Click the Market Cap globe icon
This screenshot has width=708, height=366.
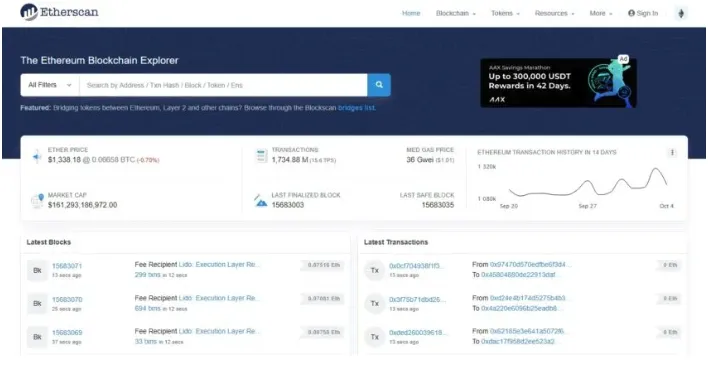pyautogui.click(x=37, y=200)
